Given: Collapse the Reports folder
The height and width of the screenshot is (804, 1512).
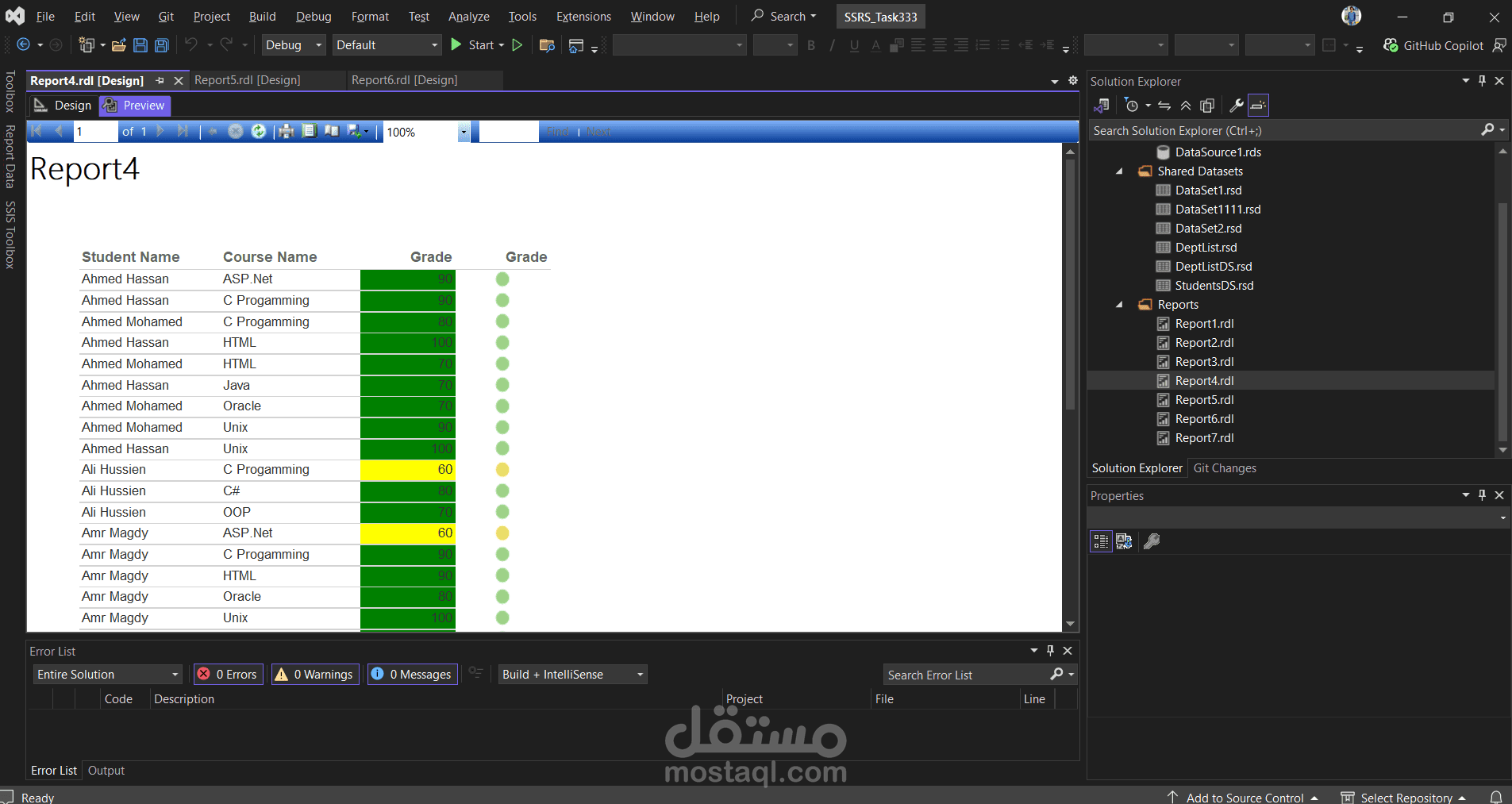Looking at the screenshot, I should tap(1119, 305).
